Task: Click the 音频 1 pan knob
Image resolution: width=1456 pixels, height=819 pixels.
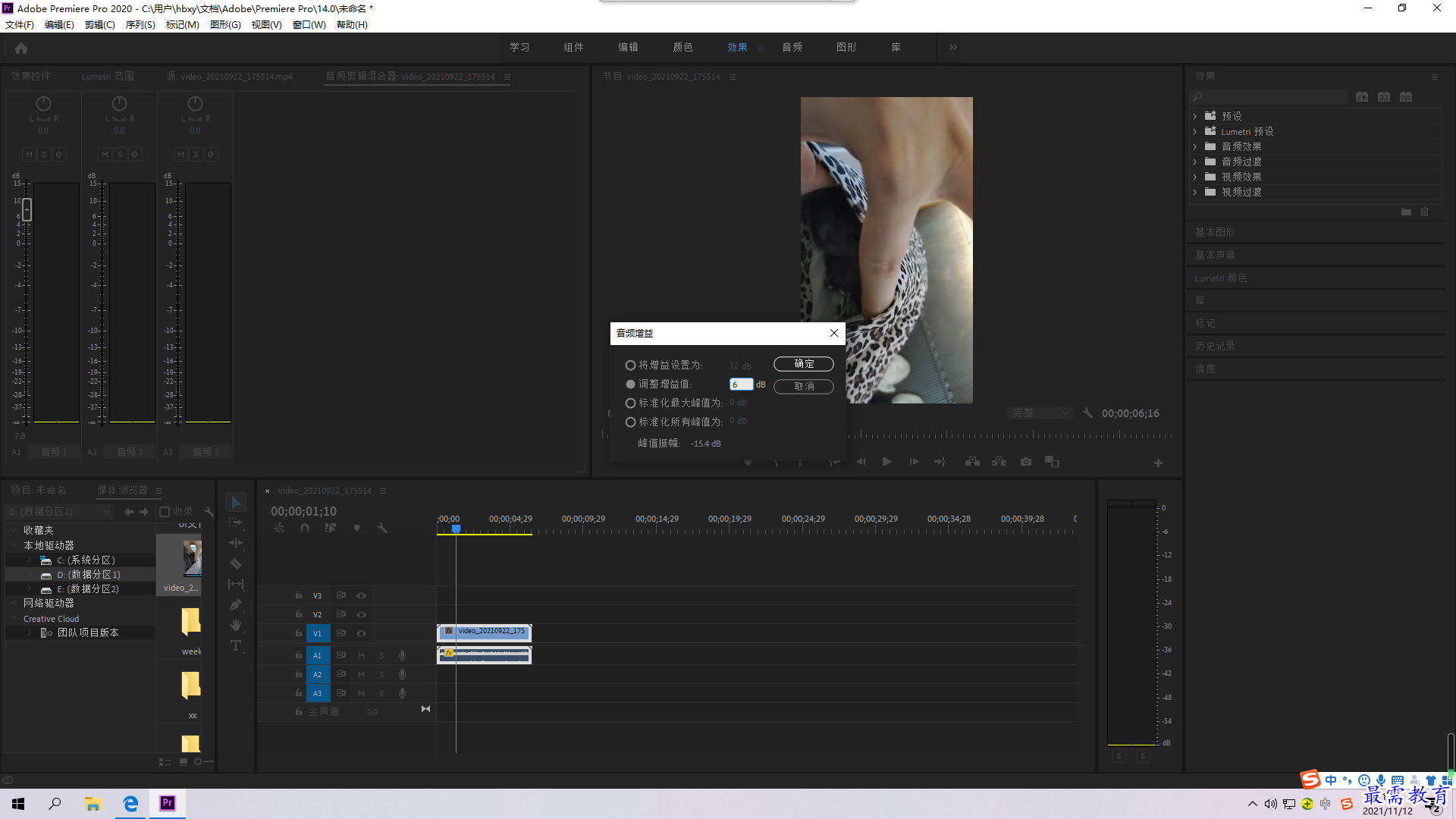Action: [x=43, y=103]
